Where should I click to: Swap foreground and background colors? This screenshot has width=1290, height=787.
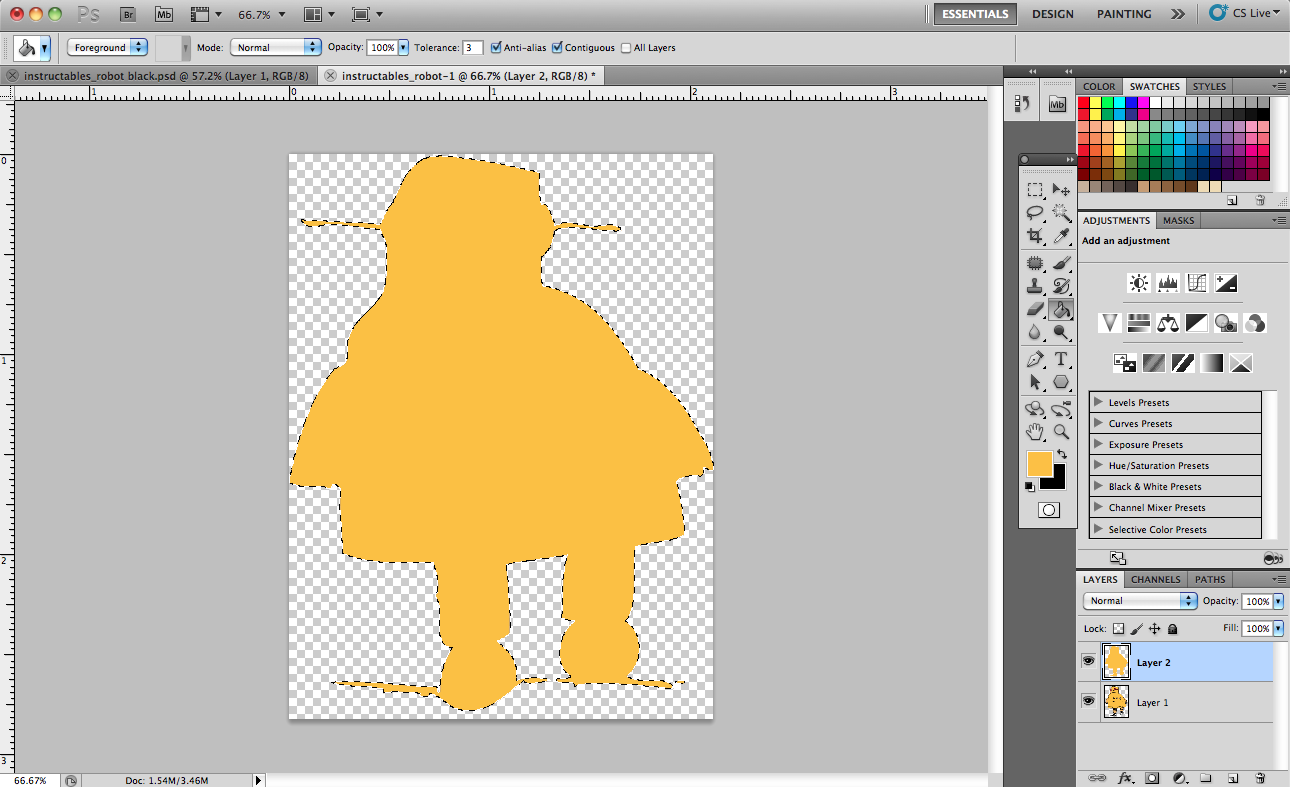coord(1062,455)
